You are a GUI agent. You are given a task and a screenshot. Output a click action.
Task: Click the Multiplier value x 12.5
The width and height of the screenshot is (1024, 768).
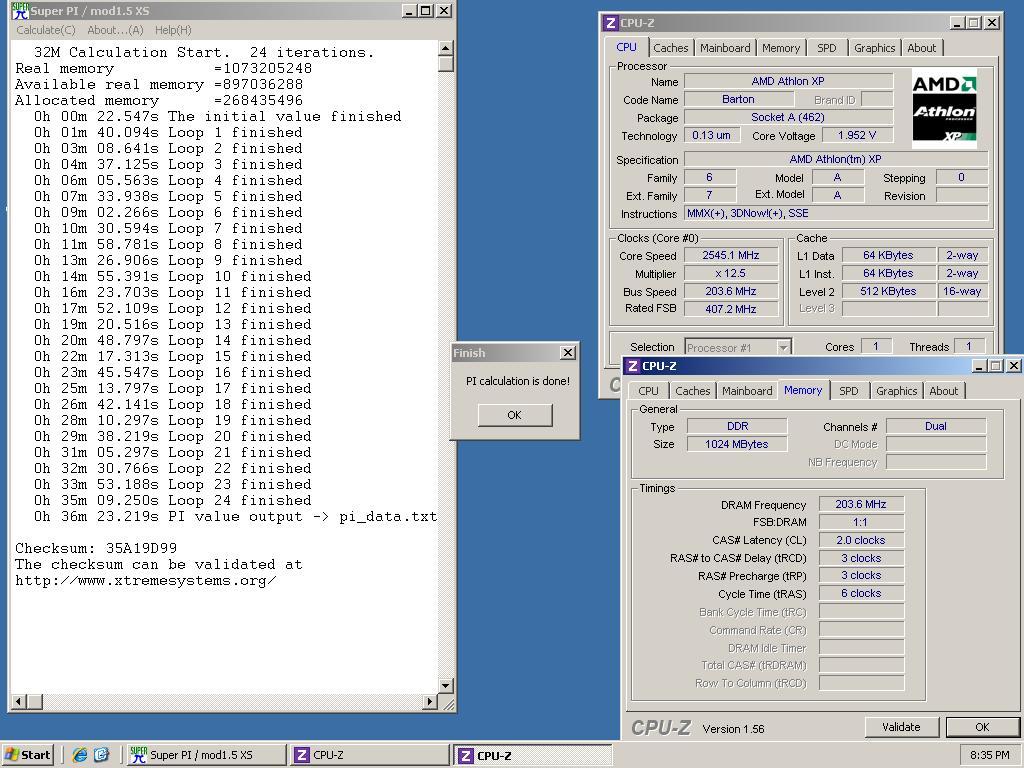click(731, 274)
